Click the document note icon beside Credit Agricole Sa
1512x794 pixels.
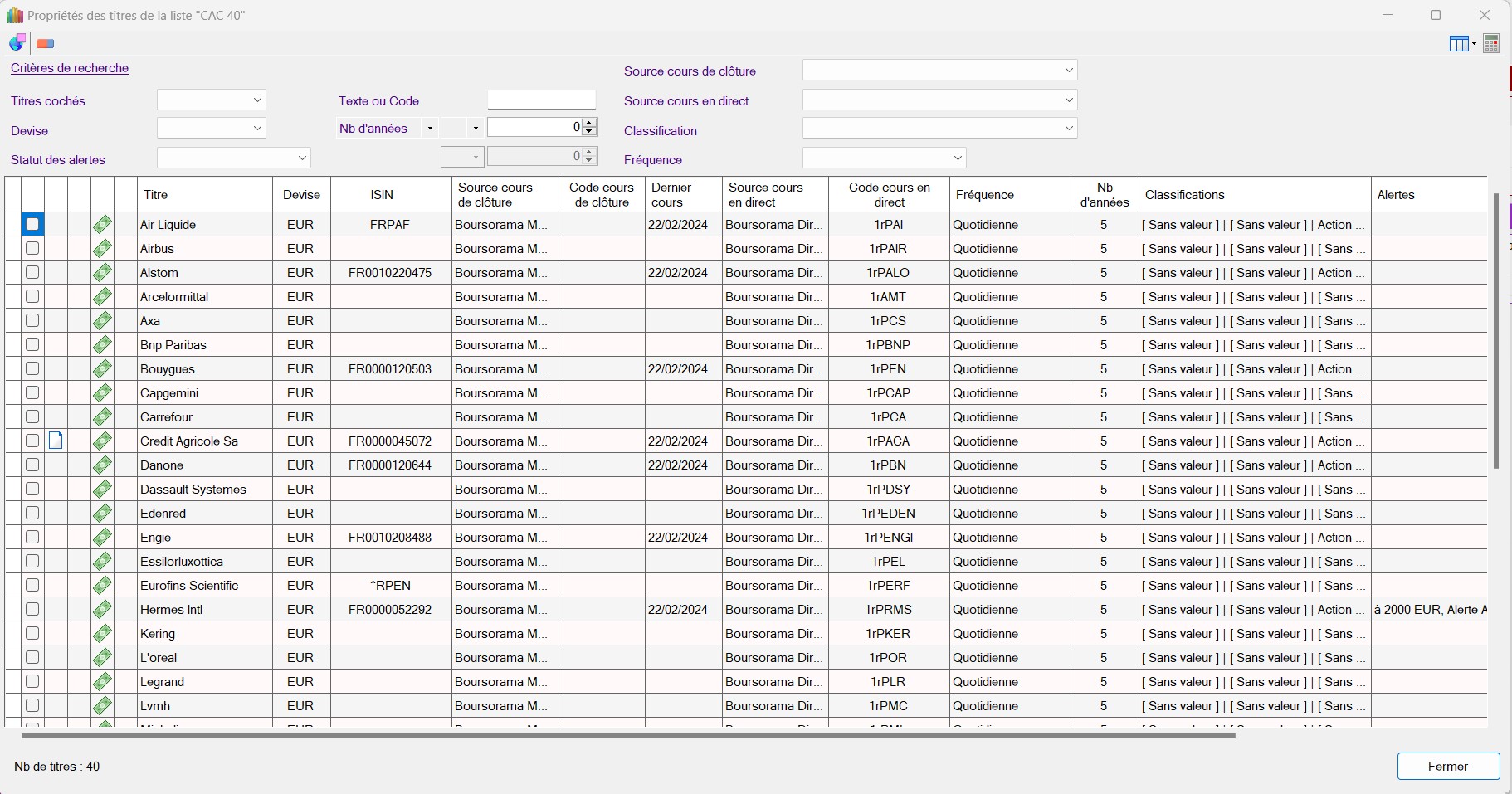(56, 441)
